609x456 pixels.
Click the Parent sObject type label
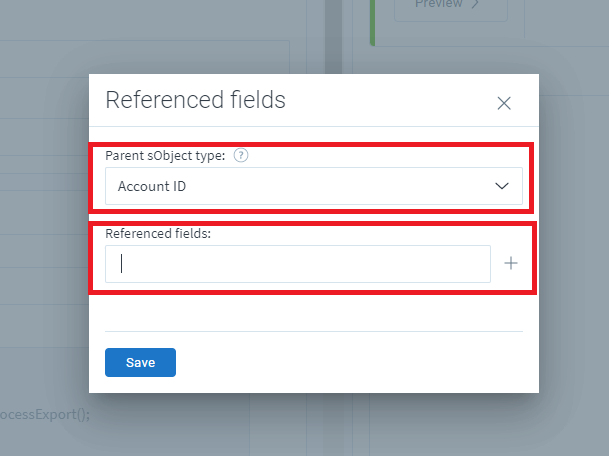point(164,156)
